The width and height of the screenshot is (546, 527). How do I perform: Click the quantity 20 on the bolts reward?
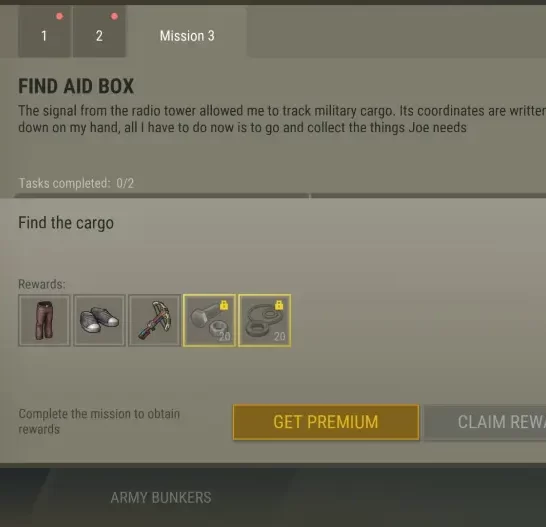click(225, 336)
